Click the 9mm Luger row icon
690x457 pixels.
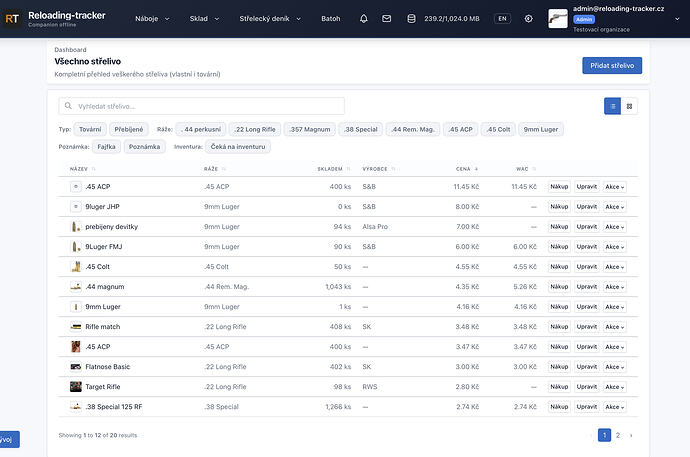tap(76, 307)
